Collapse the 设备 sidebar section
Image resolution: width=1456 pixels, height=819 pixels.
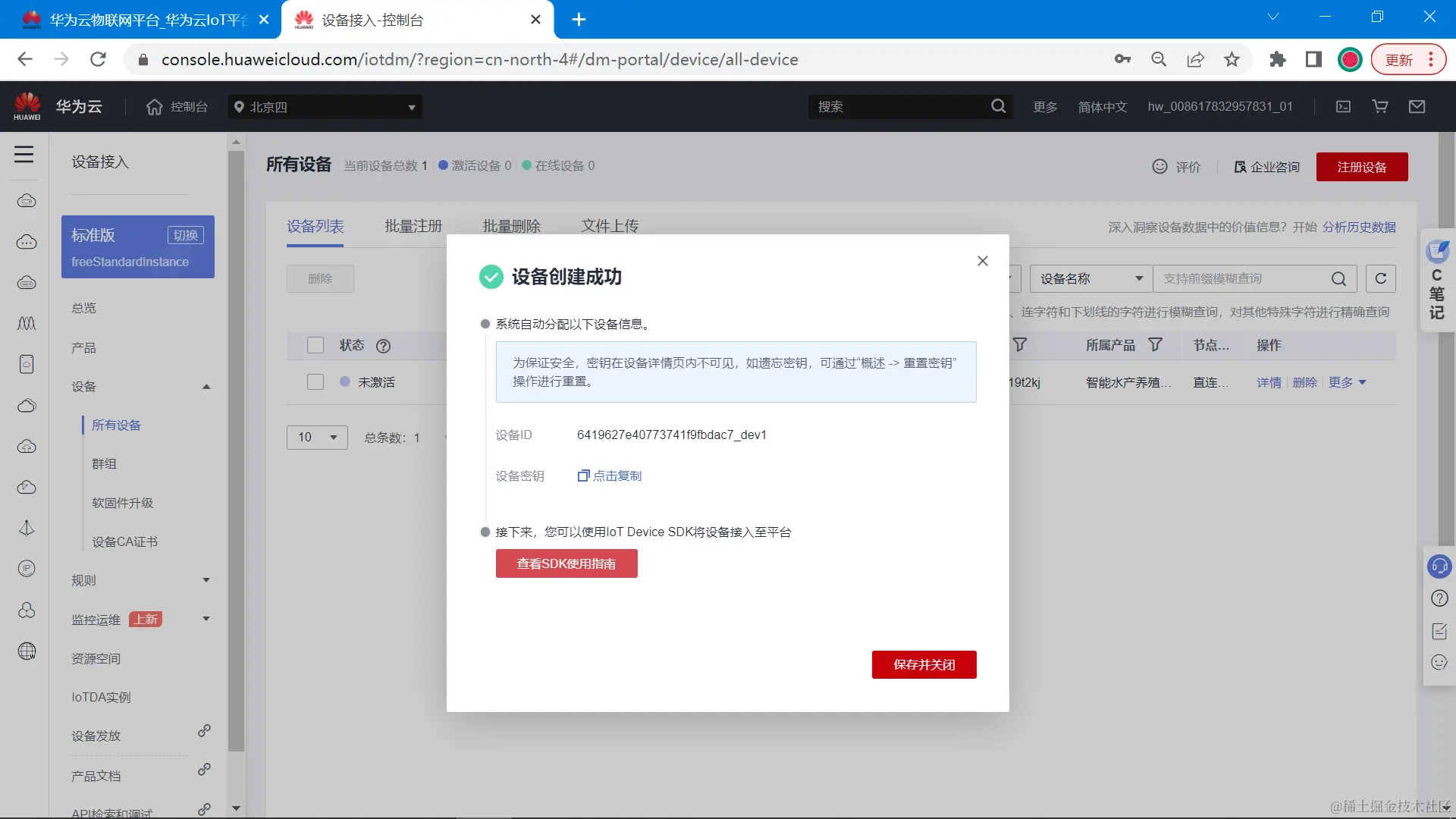coord(206,387)
